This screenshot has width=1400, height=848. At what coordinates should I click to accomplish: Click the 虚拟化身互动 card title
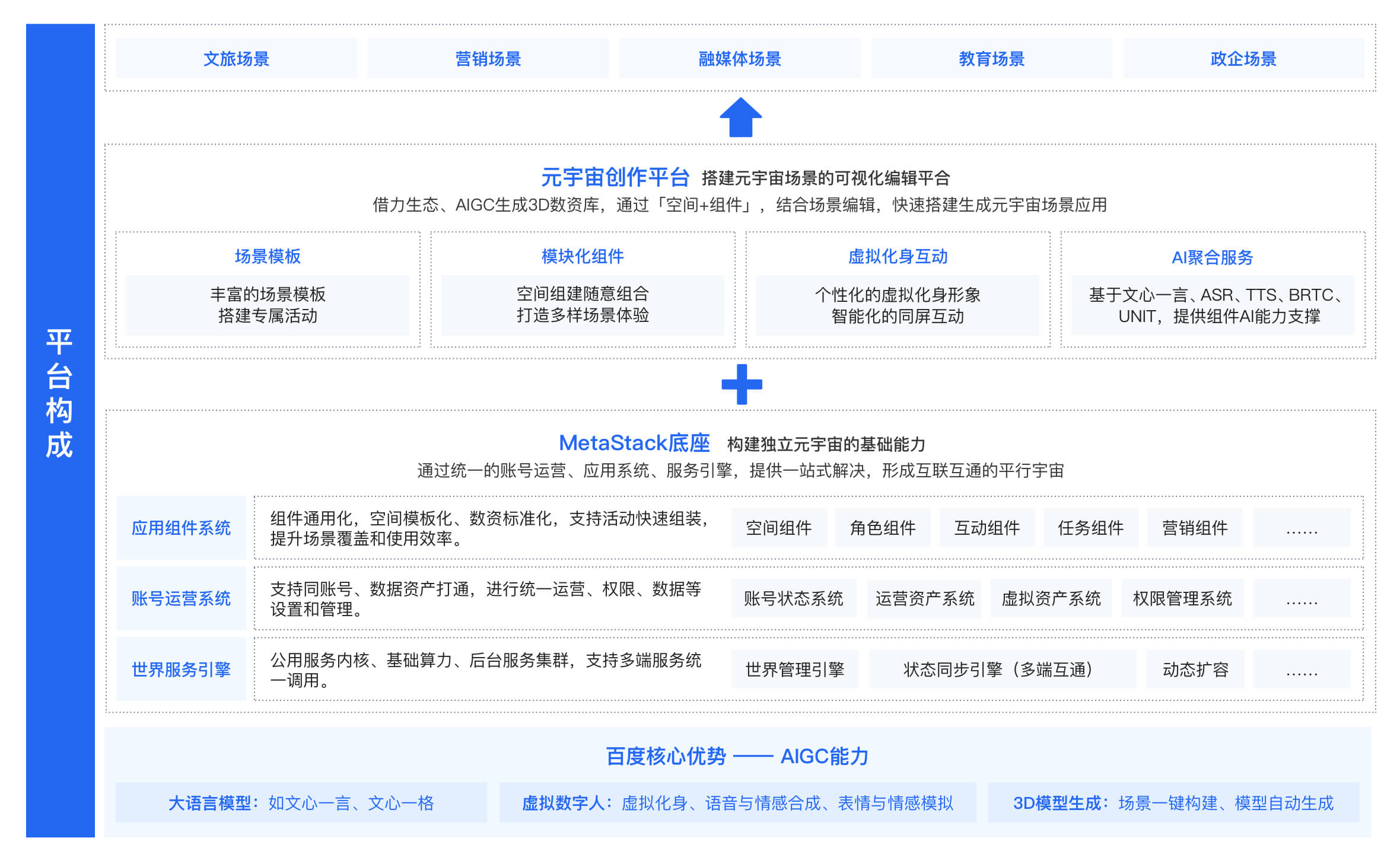click(x=898, y=256)
